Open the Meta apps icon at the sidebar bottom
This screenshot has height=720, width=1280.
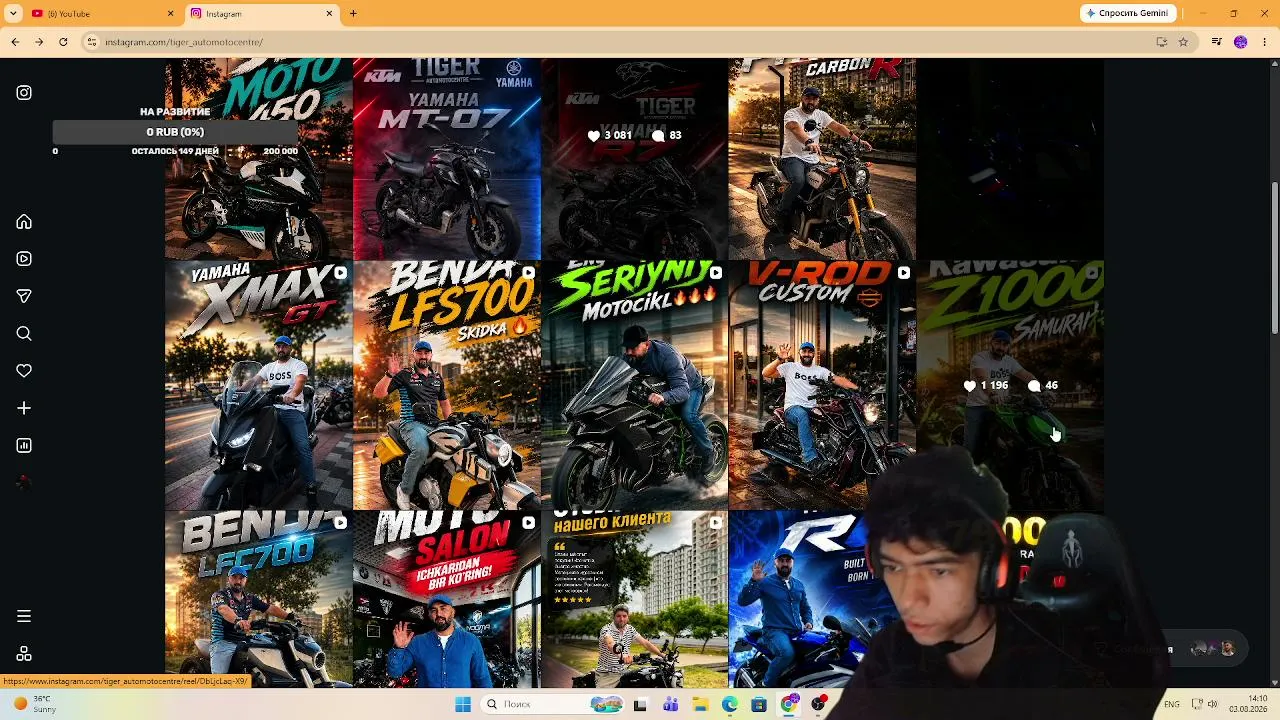pos(24,654)
